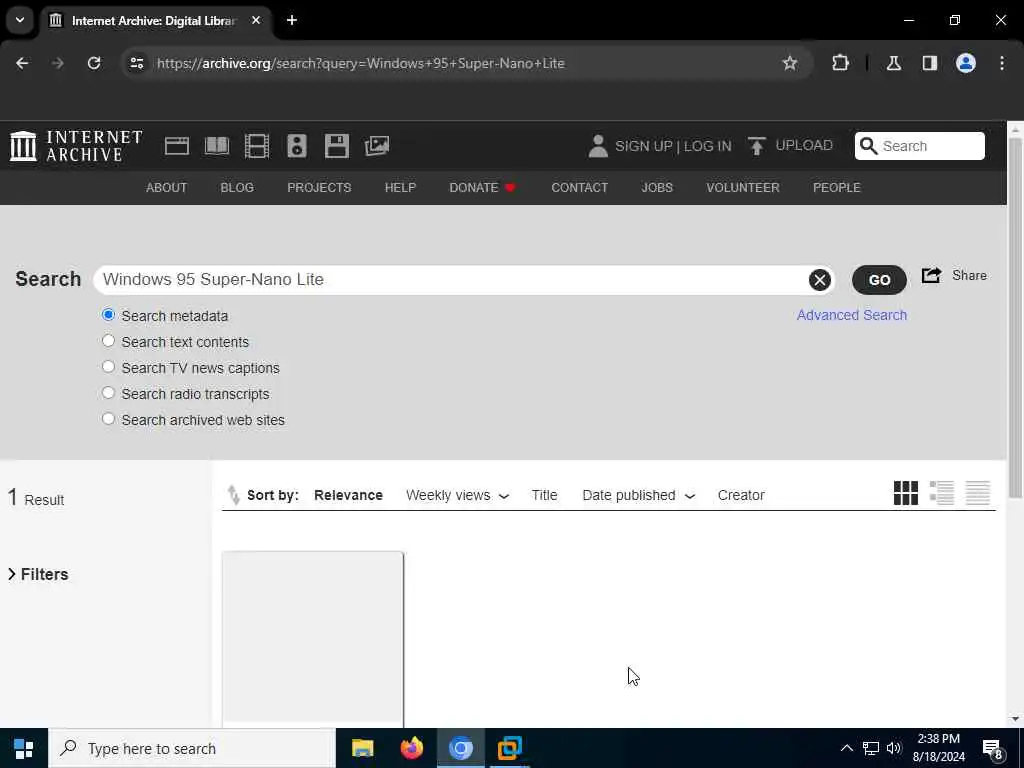The image size is (1024, 768).
Task: Click the browser address bar URL
Action: tap(360, 63)
